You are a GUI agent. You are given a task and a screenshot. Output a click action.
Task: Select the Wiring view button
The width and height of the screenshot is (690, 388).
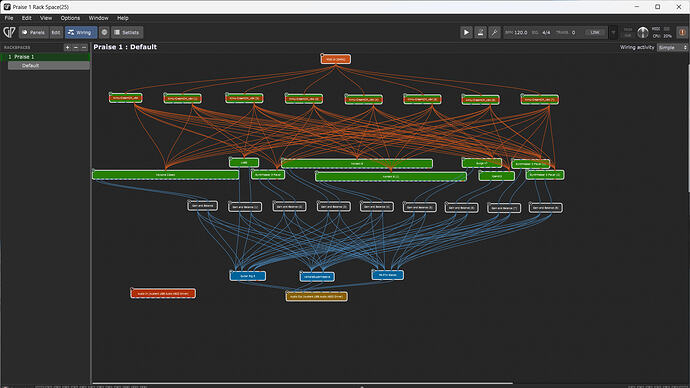81,33
